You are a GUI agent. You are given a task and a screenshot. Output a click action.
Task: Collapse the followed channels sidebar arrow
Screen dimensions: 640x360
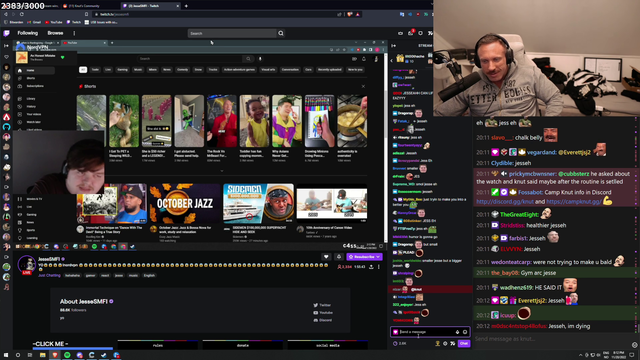click(x=7, y=46)
